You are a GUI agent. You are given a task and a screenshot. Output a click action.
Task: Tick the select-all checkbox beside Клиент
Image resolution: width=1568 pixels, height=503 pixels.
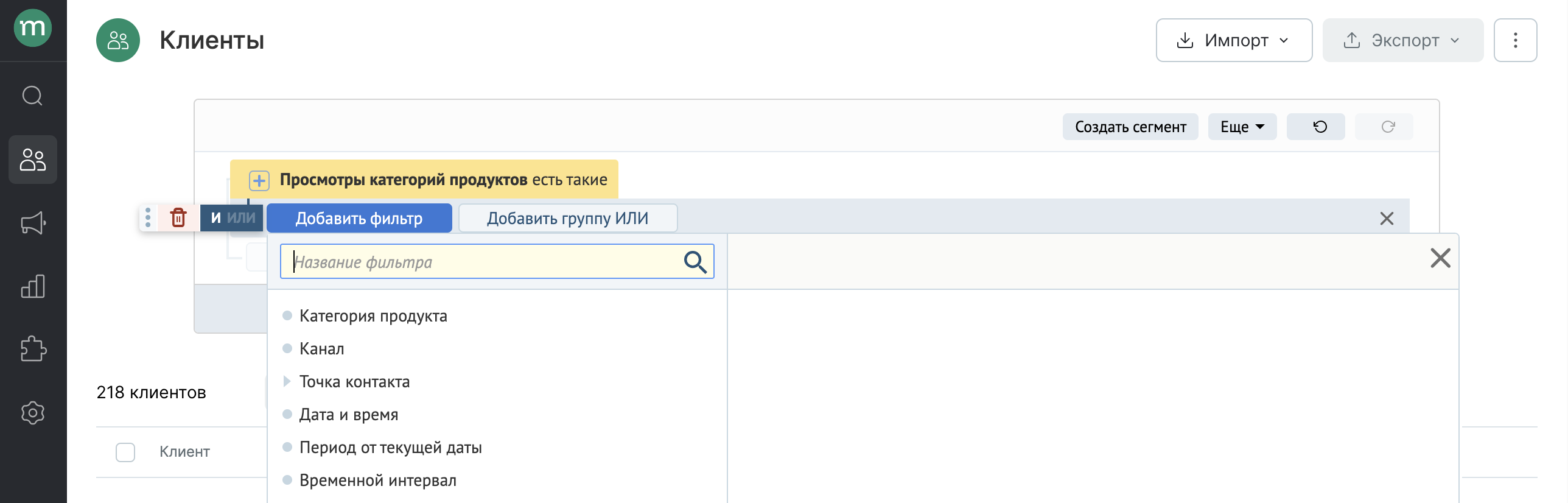point(125,452)
